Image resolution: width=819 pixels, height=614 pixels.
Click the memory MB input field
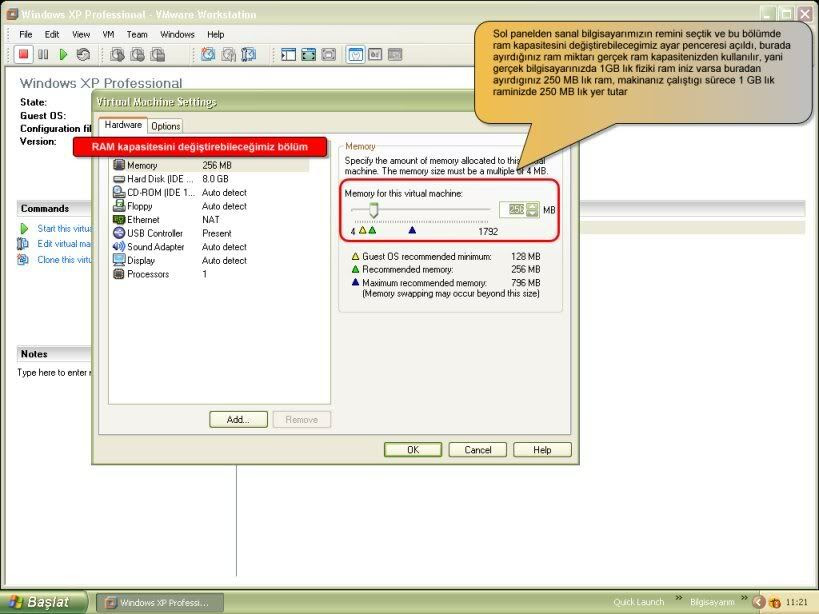514,209
